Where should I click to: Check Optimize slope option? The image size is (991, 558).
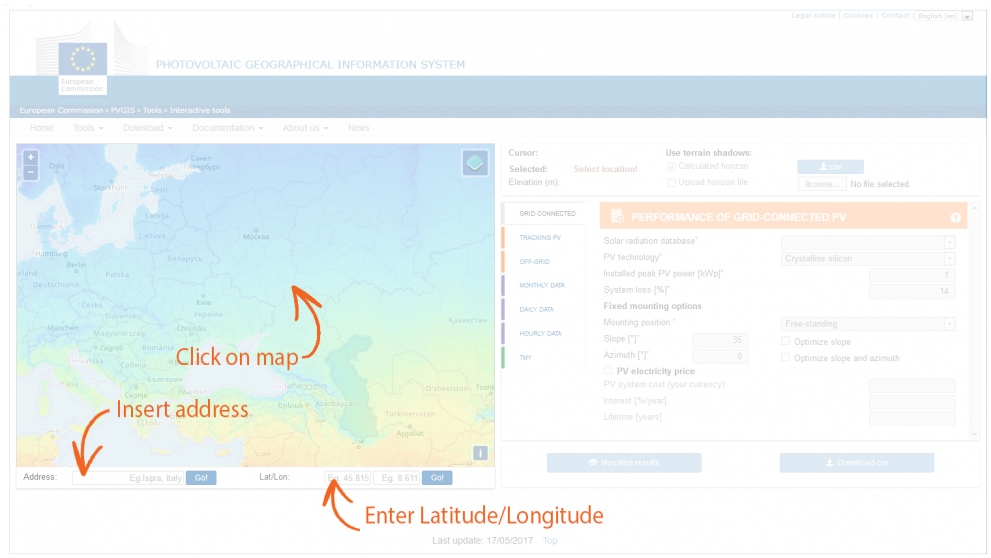[x=786, y=341]
